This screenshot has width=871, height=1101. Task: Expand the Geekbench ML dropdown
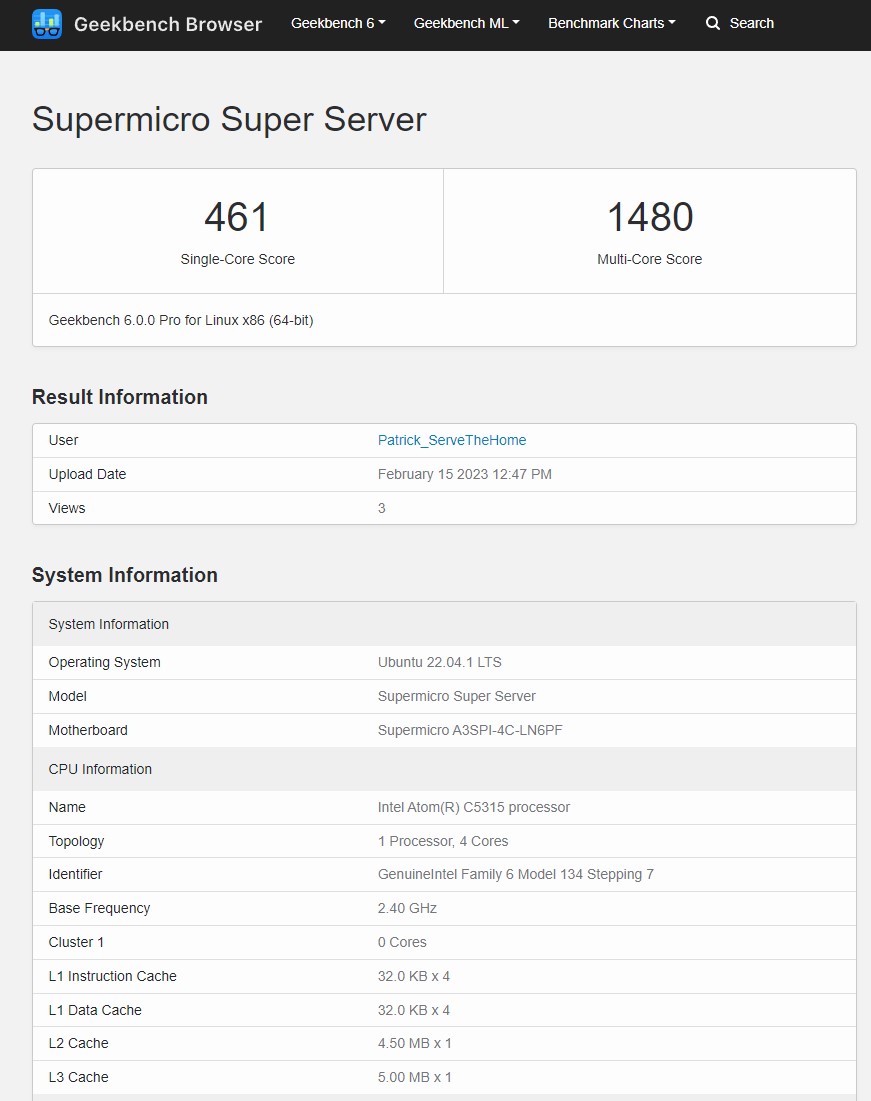[x=466, y=23]
